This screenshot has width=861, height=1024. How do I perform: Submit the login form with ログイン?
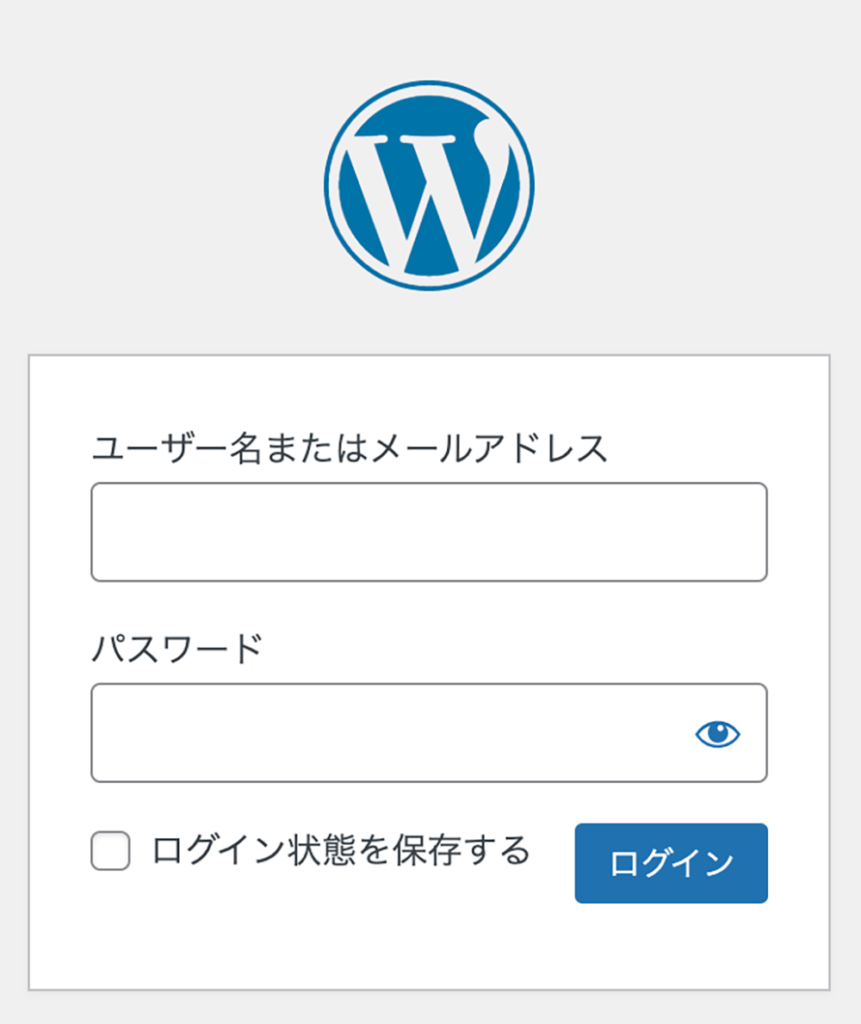[671, 863]
